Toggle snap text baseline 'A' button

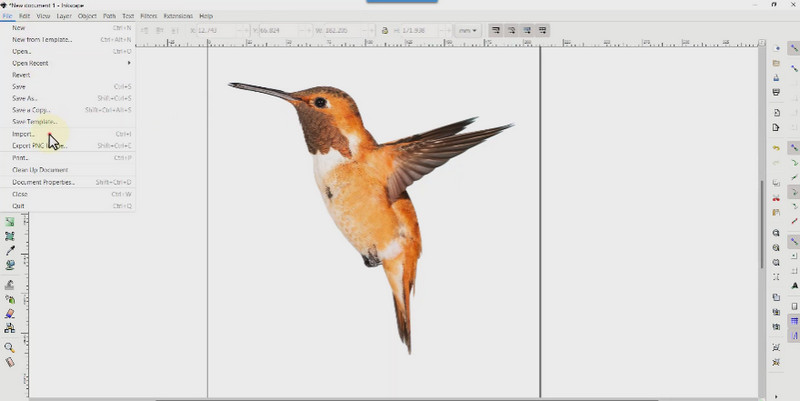[x=794, y=286]
